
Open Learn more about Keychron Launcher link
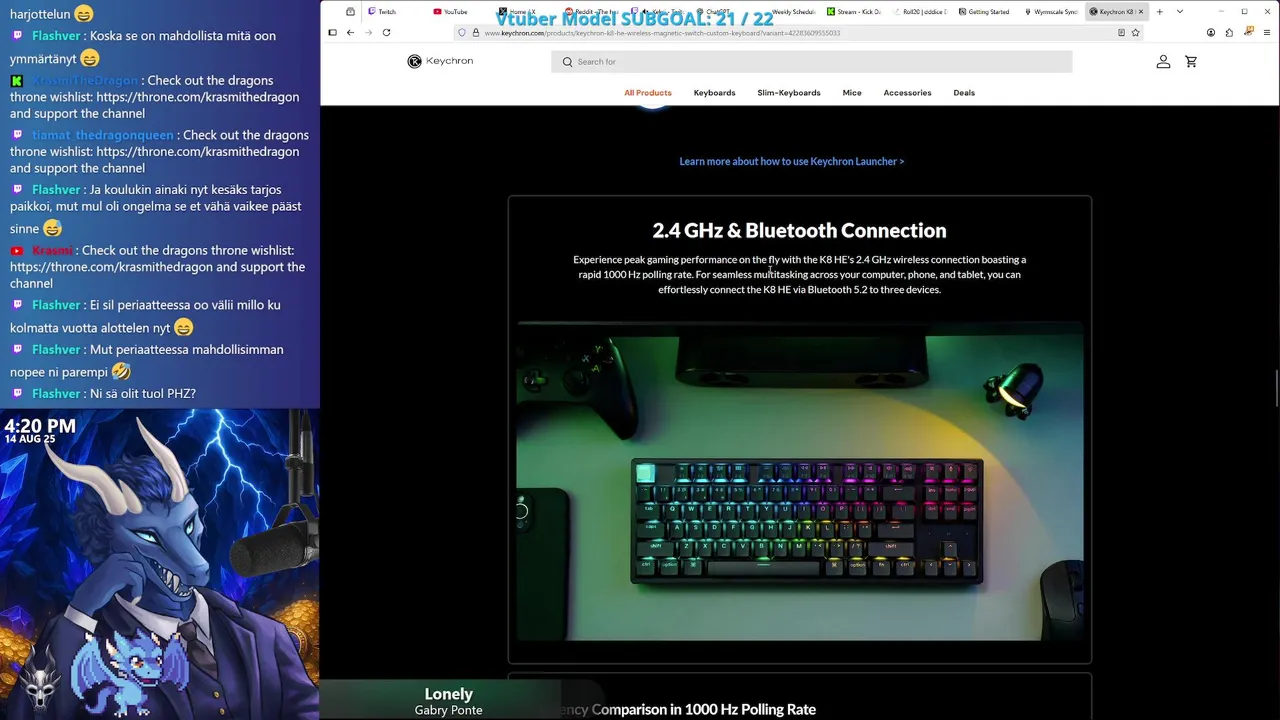pos(792,161)
